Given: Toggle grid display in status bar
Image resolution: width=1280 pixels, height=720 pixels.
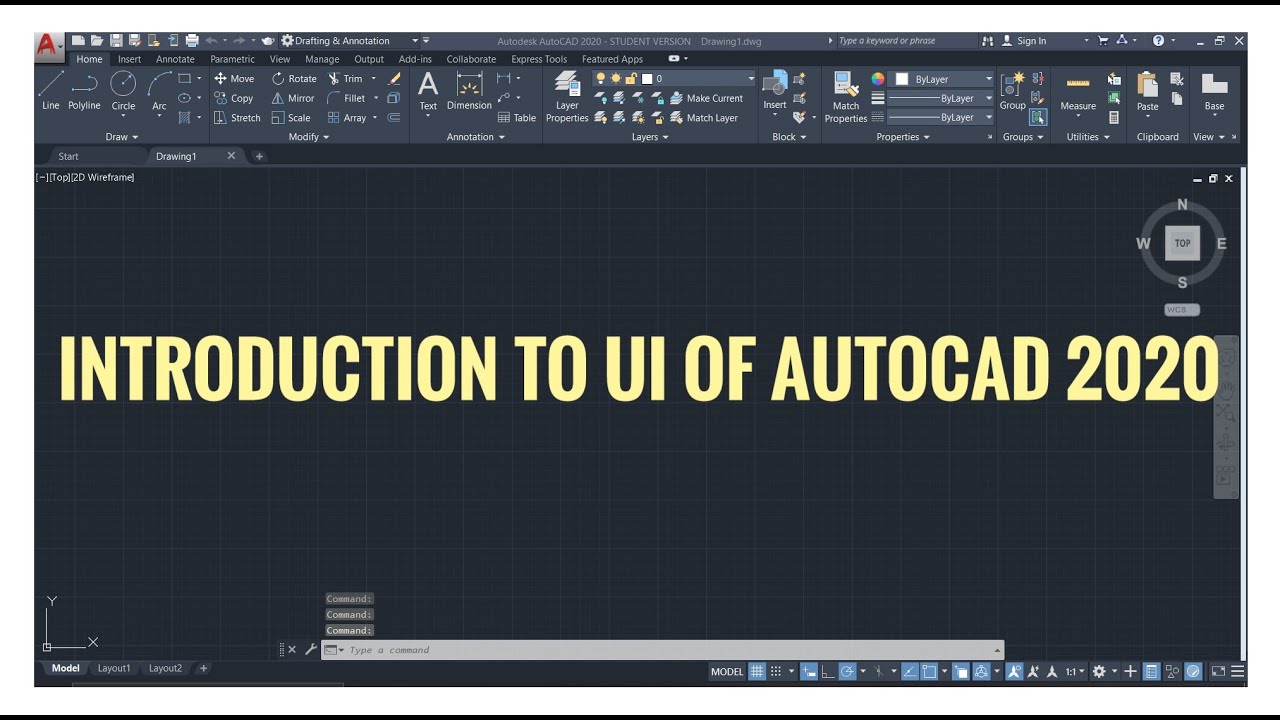Looking at the screenshot, I should (x=757, y=672).
